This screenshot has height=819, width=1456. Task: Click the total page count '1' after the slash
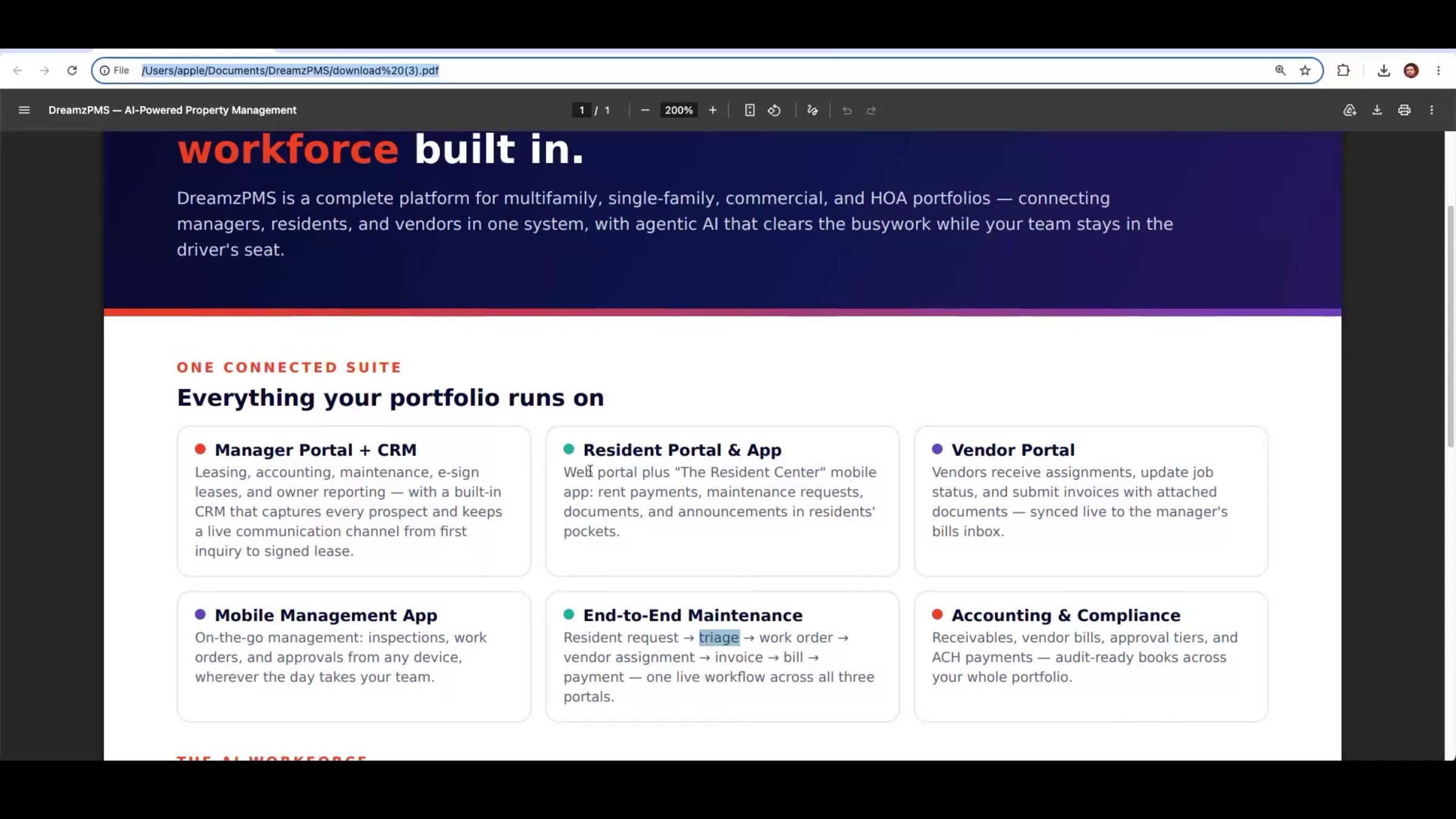click(x=607, y=110)
